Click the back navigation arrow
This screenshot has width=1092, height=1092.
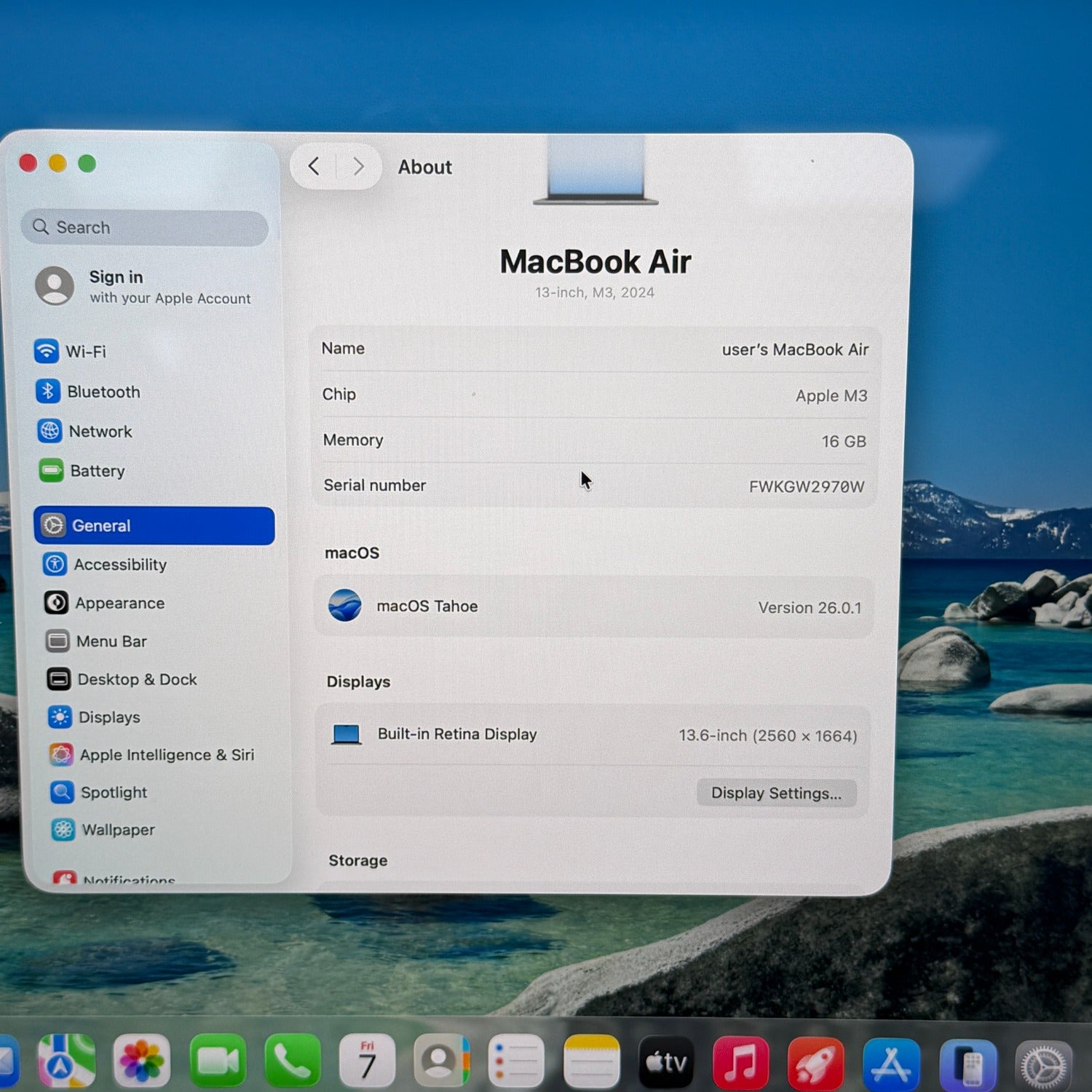point(314,167)
